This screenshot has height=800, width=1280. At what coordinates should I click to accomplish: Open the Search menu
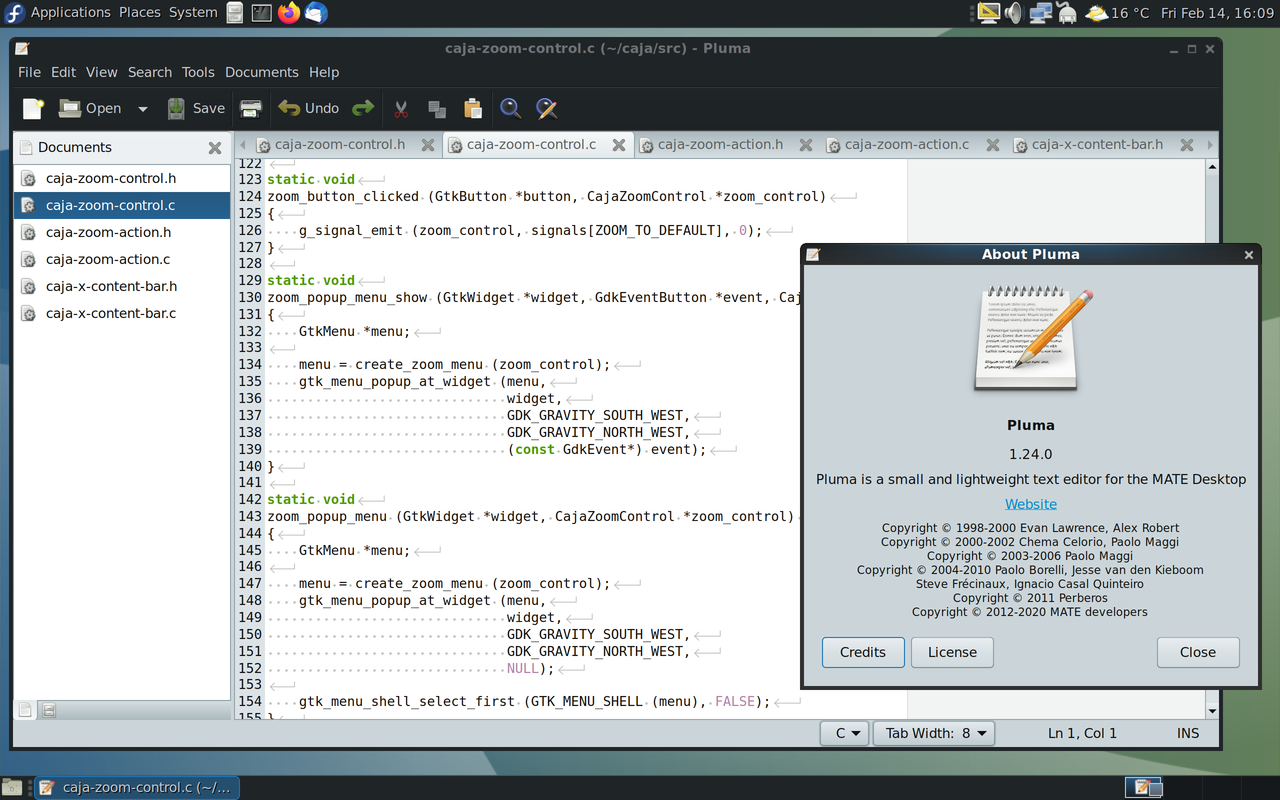coord(150,72)
